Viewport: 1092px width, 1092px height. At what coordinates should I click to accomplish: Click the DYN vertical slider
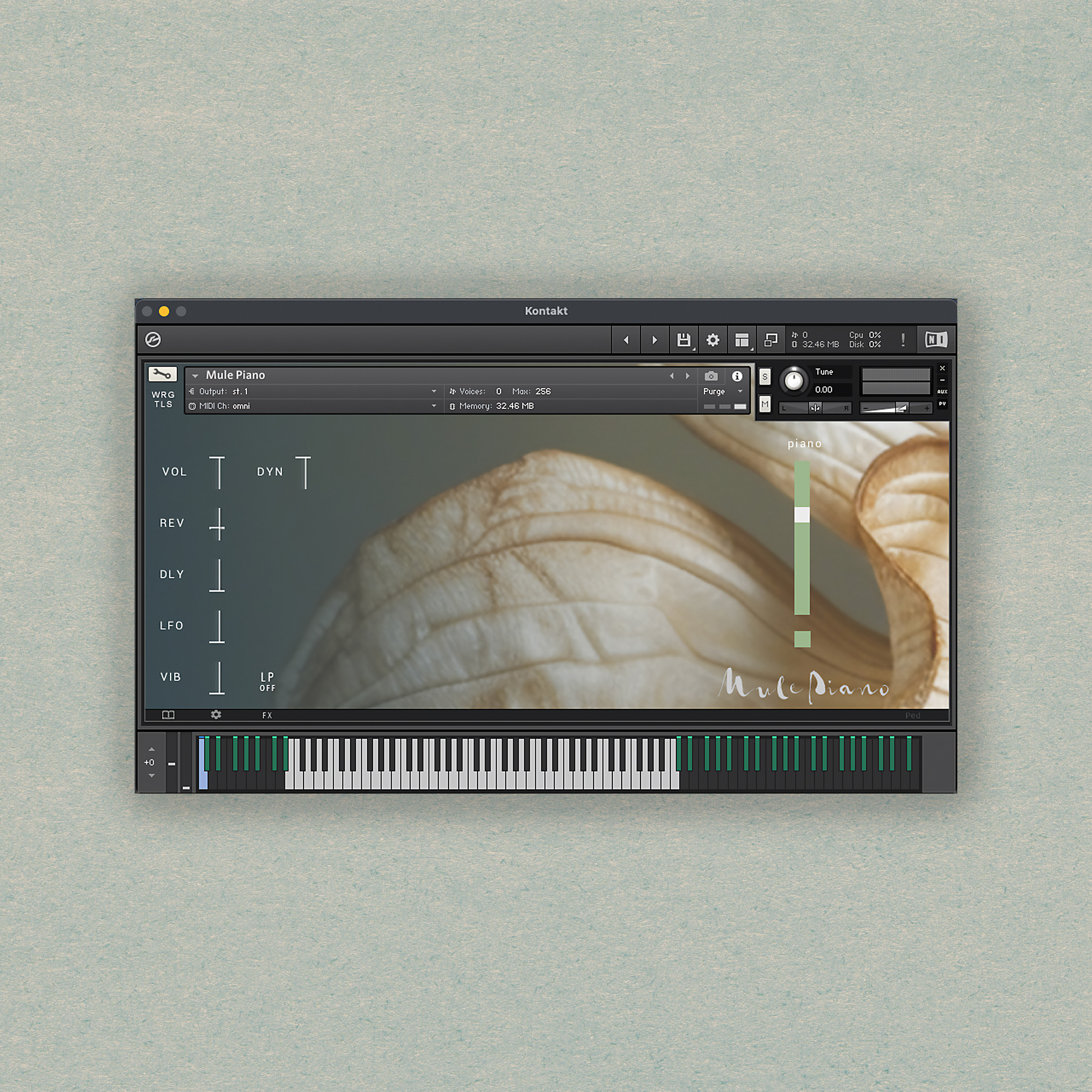(x=304, y=472)
